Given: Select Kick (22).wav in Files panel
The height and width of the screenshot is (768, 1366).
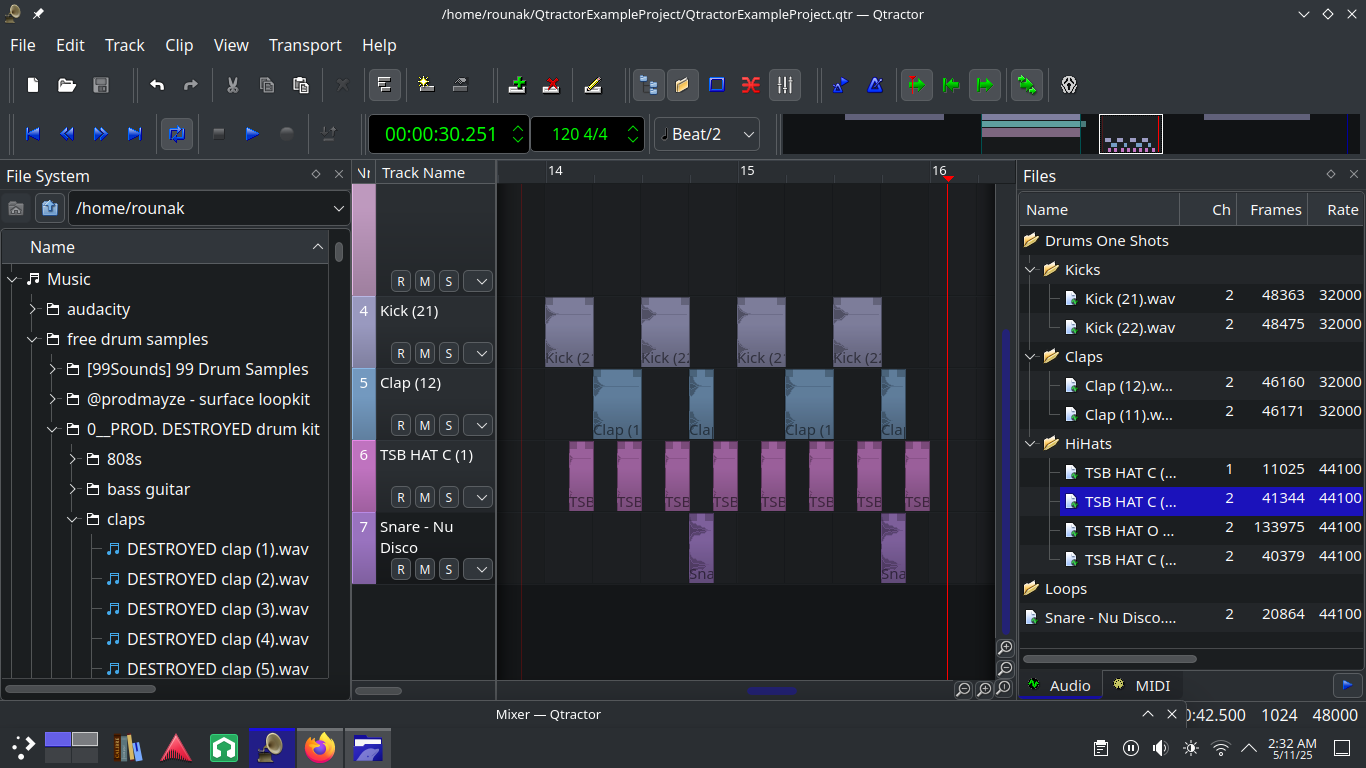Looking at the screenshot, I should click(x=1129, y=328).
